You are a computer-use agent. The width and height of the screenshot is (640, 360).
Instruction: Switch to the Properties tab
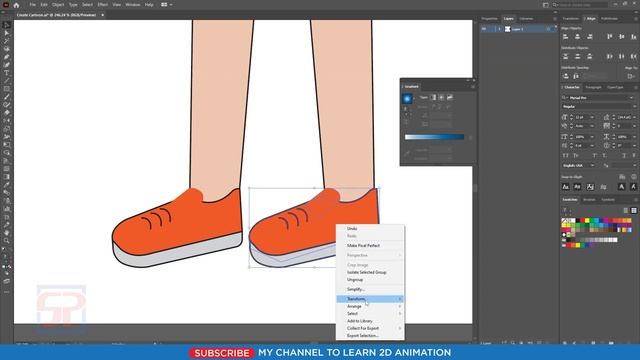(x=489, y=19)
